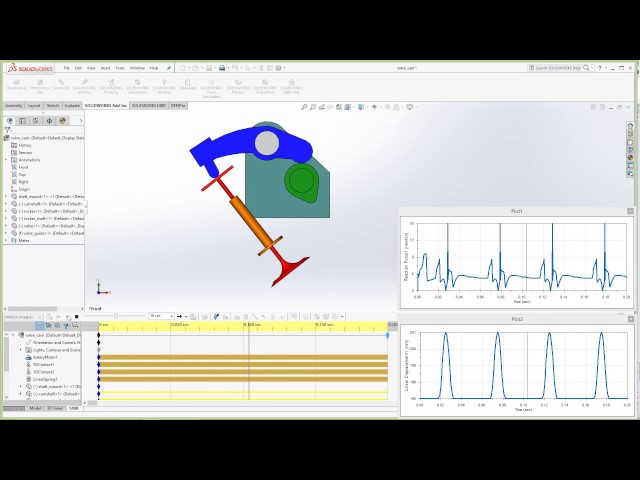Select 3DContact1 in the motion tree
This screenshot has height=480, width=640.
[x=43, y=365]
